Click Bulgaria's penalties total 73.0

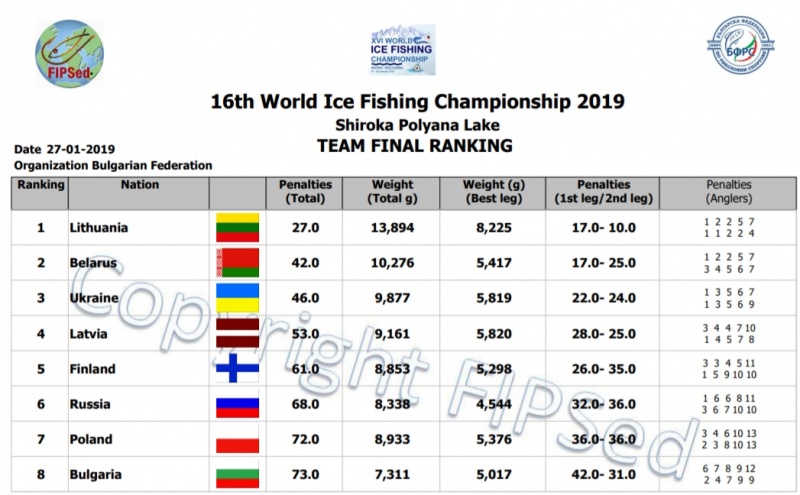pyautogui.click(x=304, y=474)
